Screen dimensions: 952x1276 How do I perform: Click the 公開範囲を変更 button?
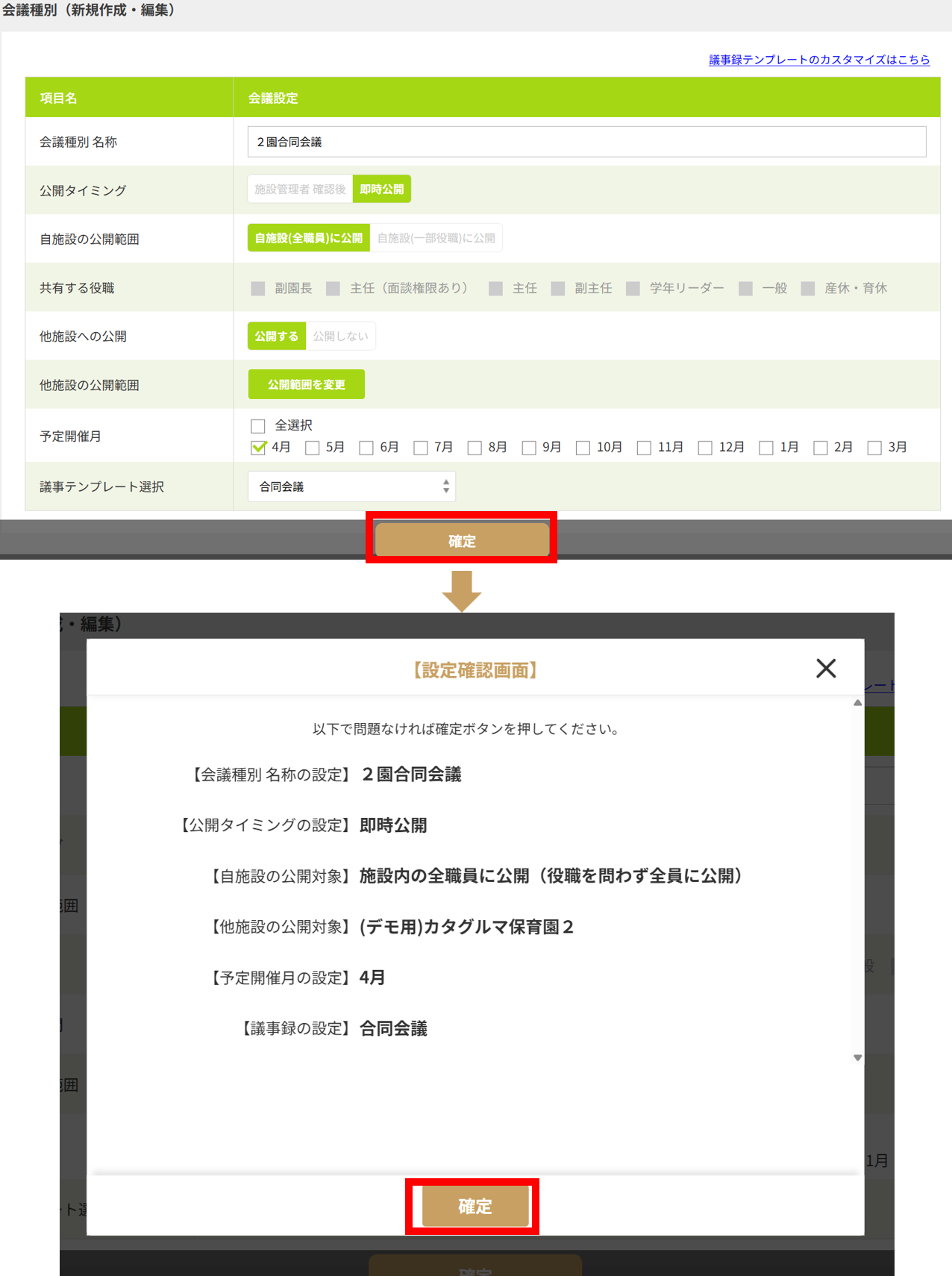(x=307, y=384)
